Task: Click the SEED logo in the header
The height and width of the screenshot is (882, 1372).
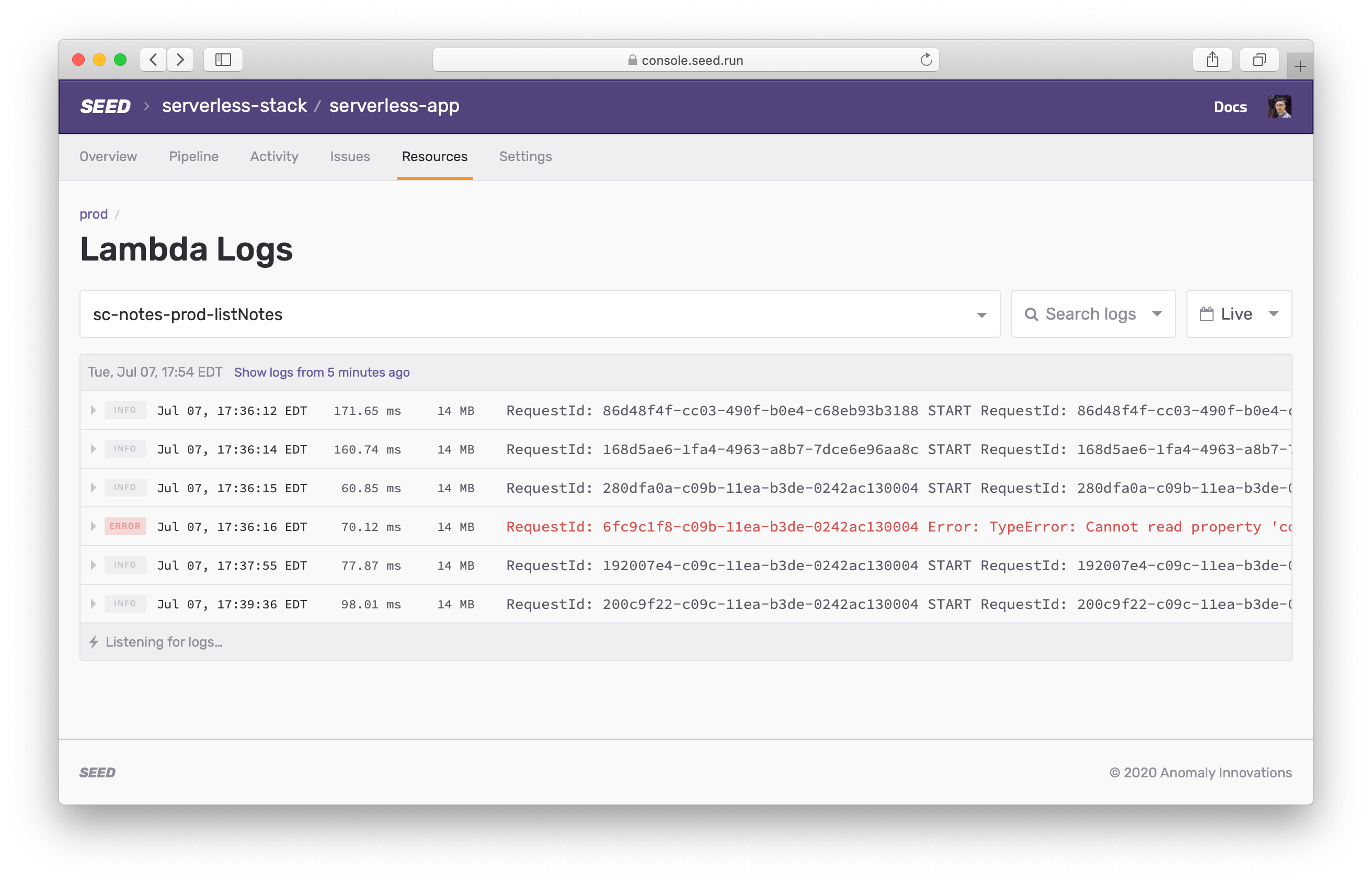Action: tap(105, 106)
